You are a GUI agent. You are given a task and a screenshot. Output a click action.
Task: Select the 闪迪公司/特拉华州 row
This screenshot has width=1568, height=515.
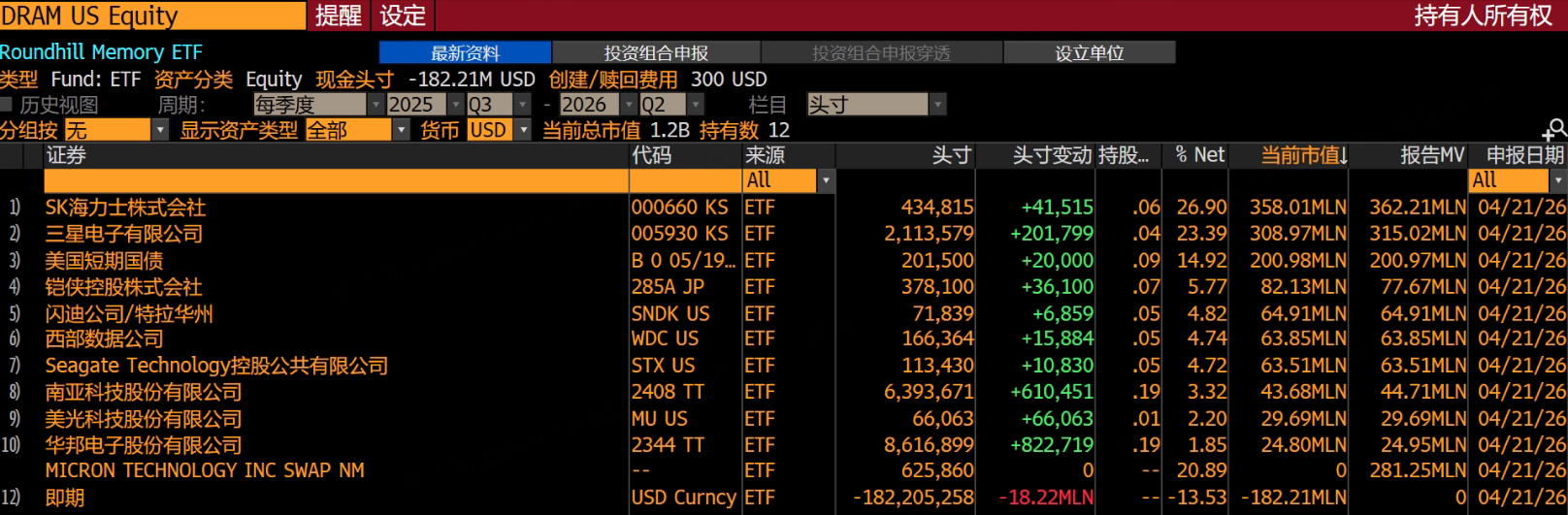[x=784, y=314]
